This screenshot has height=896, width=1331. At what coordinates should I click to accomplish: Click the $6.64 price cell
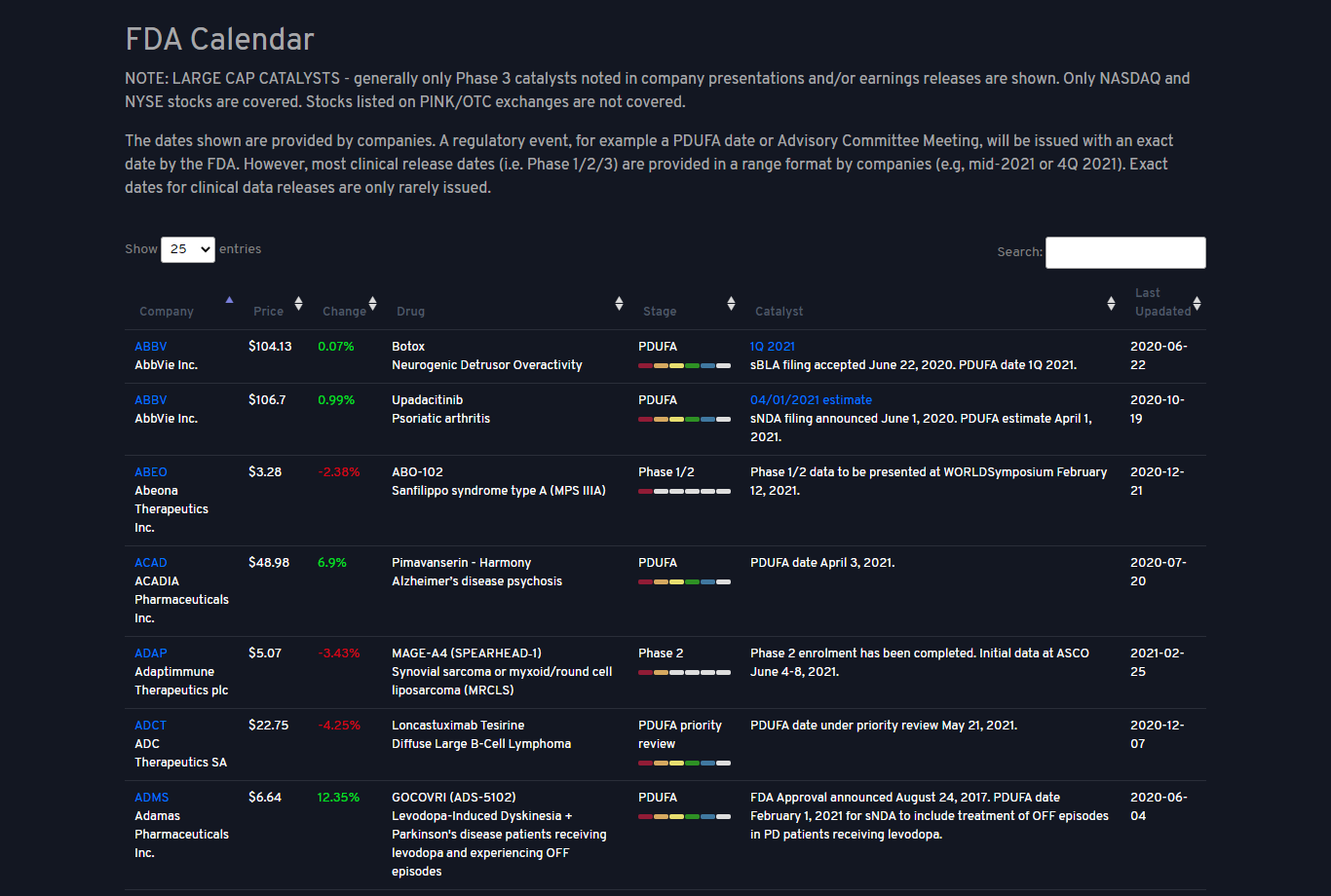pyautogui.click(x=265, y=798)
